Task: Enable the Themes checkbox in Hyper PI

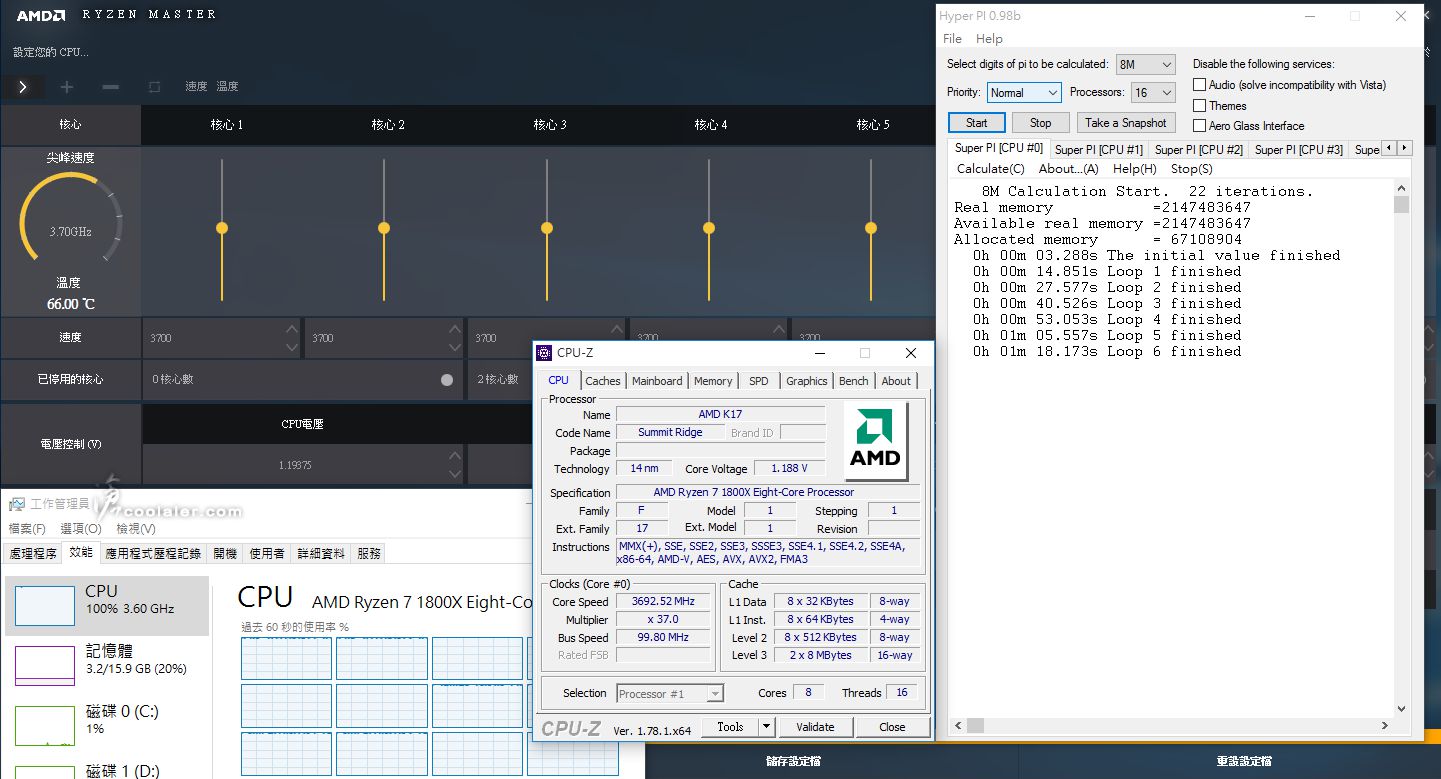Action: coord(1199,105)
